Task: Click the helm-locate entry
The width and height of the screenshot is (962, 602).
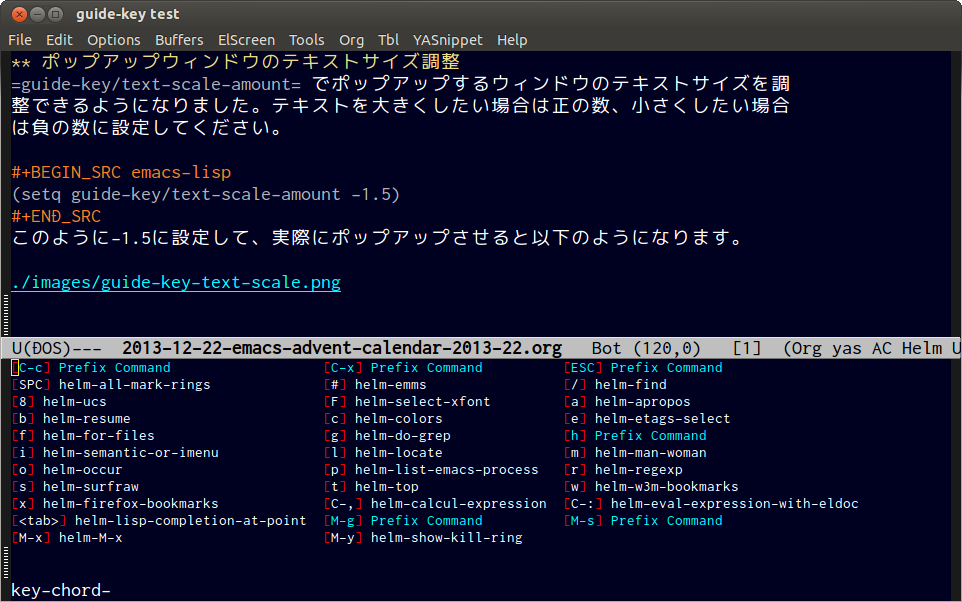Action: 383,453
